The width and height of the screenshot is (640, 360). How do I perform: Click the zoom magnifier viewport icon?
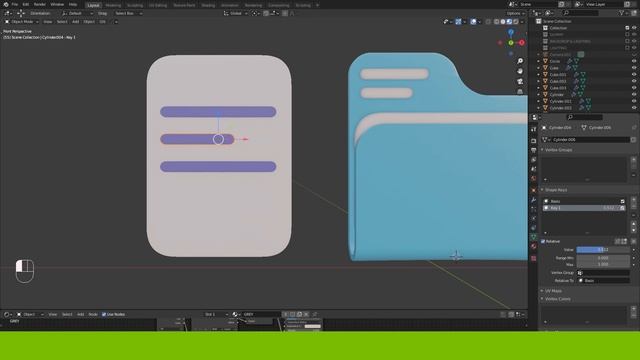[x=520, y=61]
